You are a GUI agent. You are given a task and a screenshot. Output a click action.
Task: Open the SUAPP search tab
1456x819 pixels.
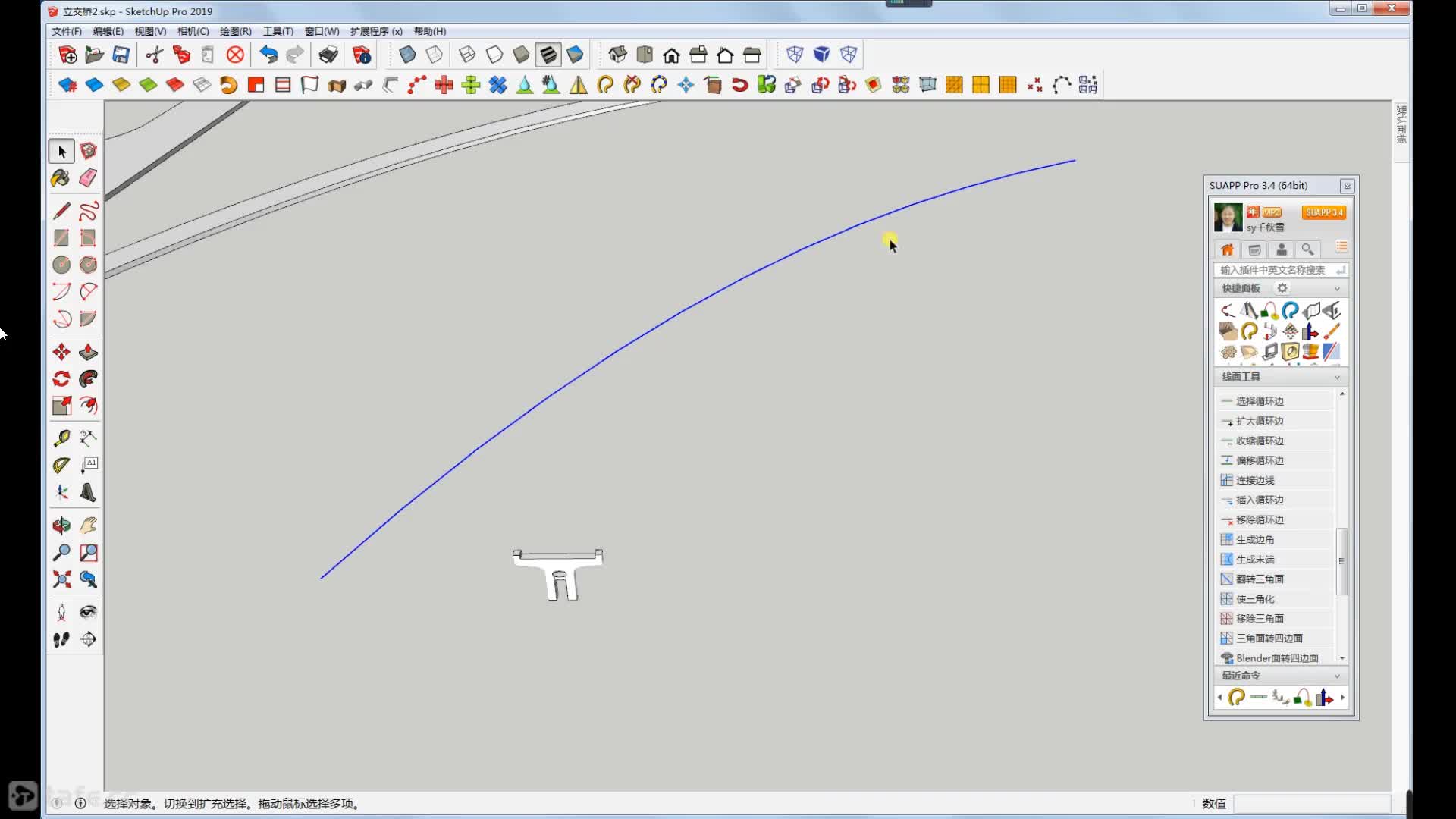pos(1307,249)
